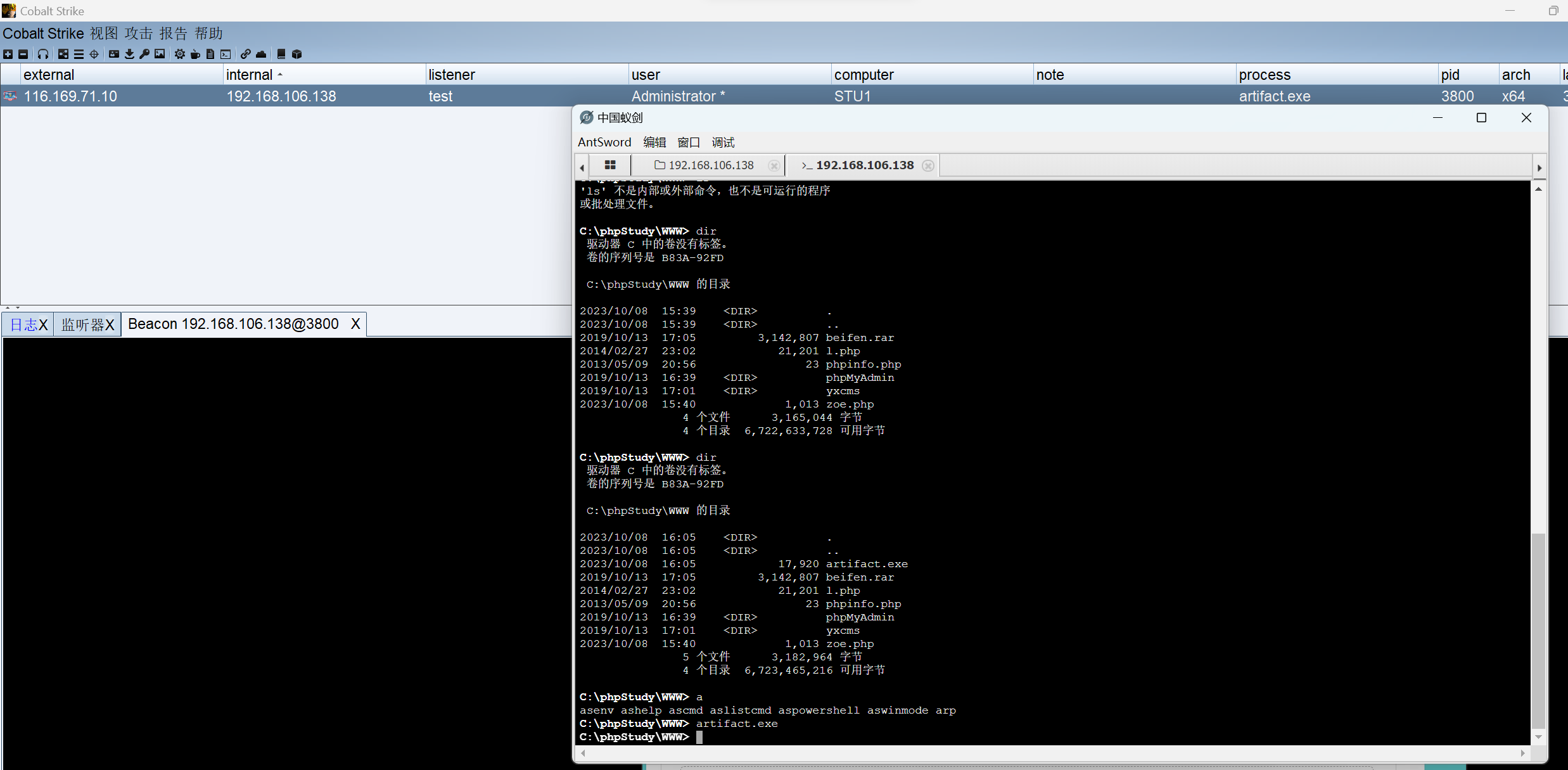
Task: Click the zoe.php entry in the last dir listing
Action: tap(850, 644)
